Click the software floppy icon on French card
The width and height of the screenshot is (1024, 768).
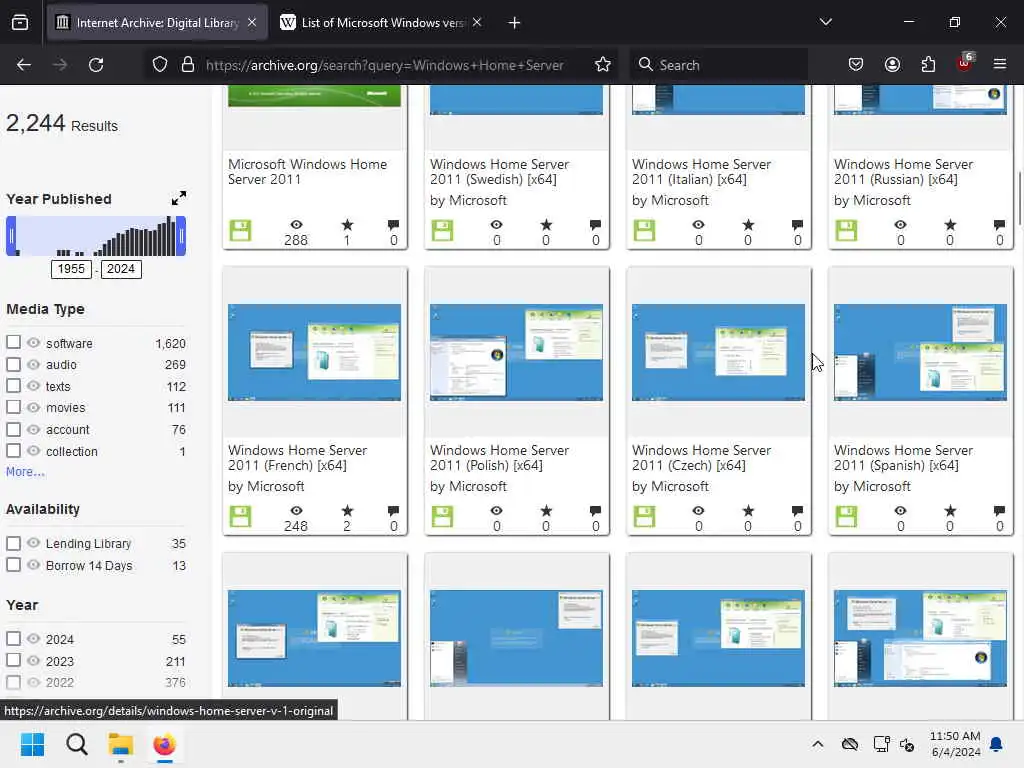coord(240,517)
